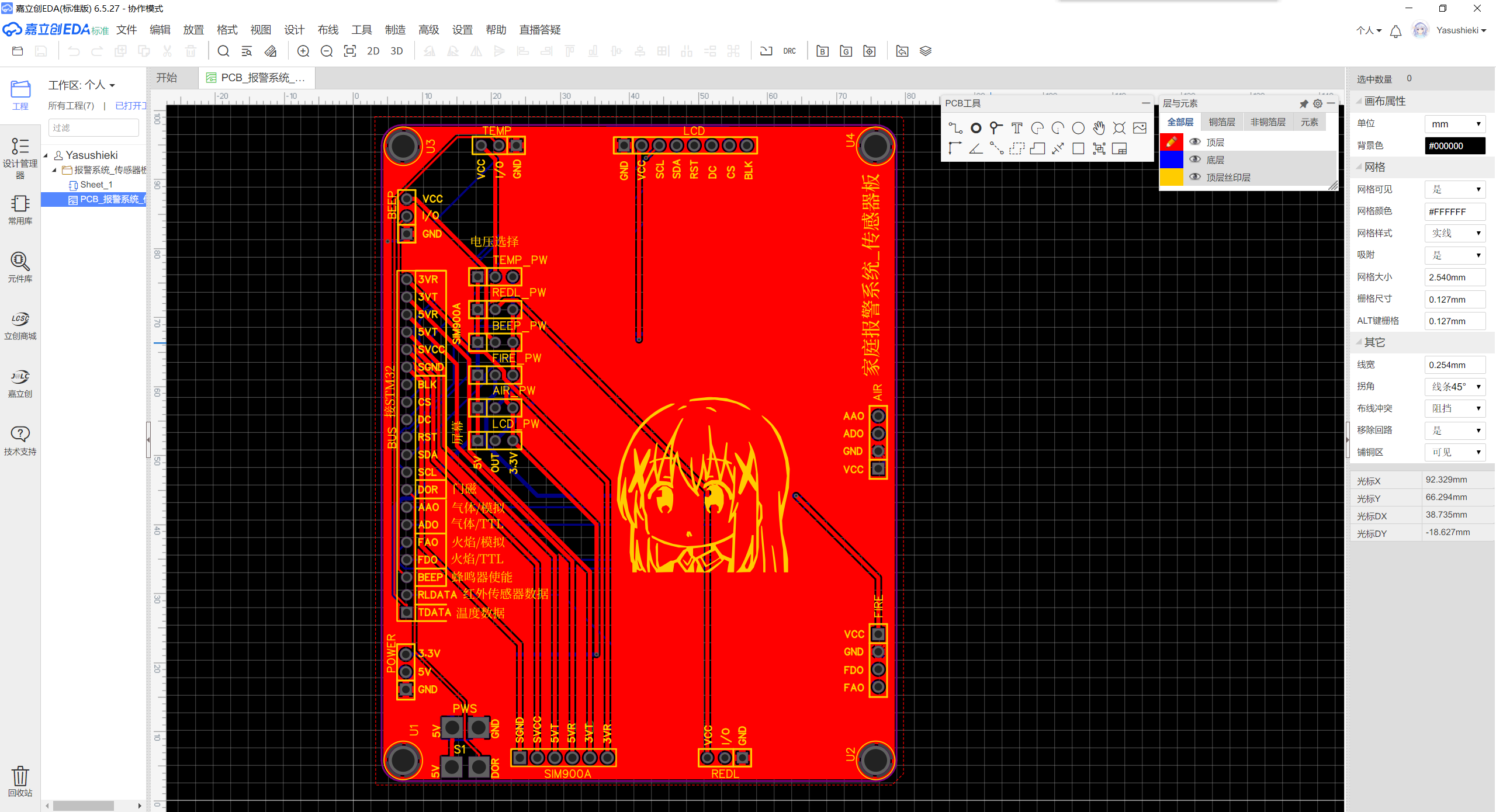Select the Track routing tool
This screenshot has width=1496, height=812.
[x=955, y=128]
